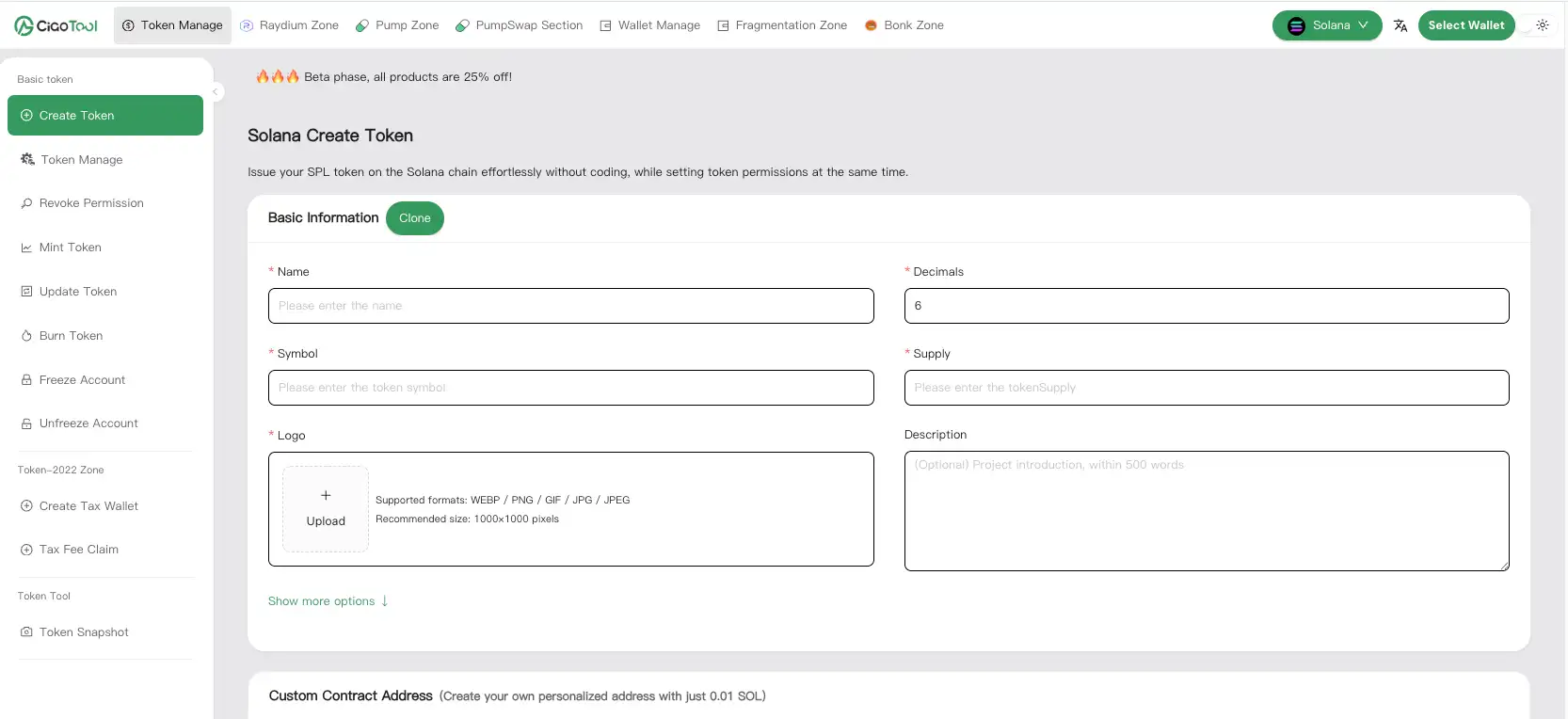Open the Solana network dropdown
The height and width of the screenshot is (719, 1568).
pos(1326,25)
